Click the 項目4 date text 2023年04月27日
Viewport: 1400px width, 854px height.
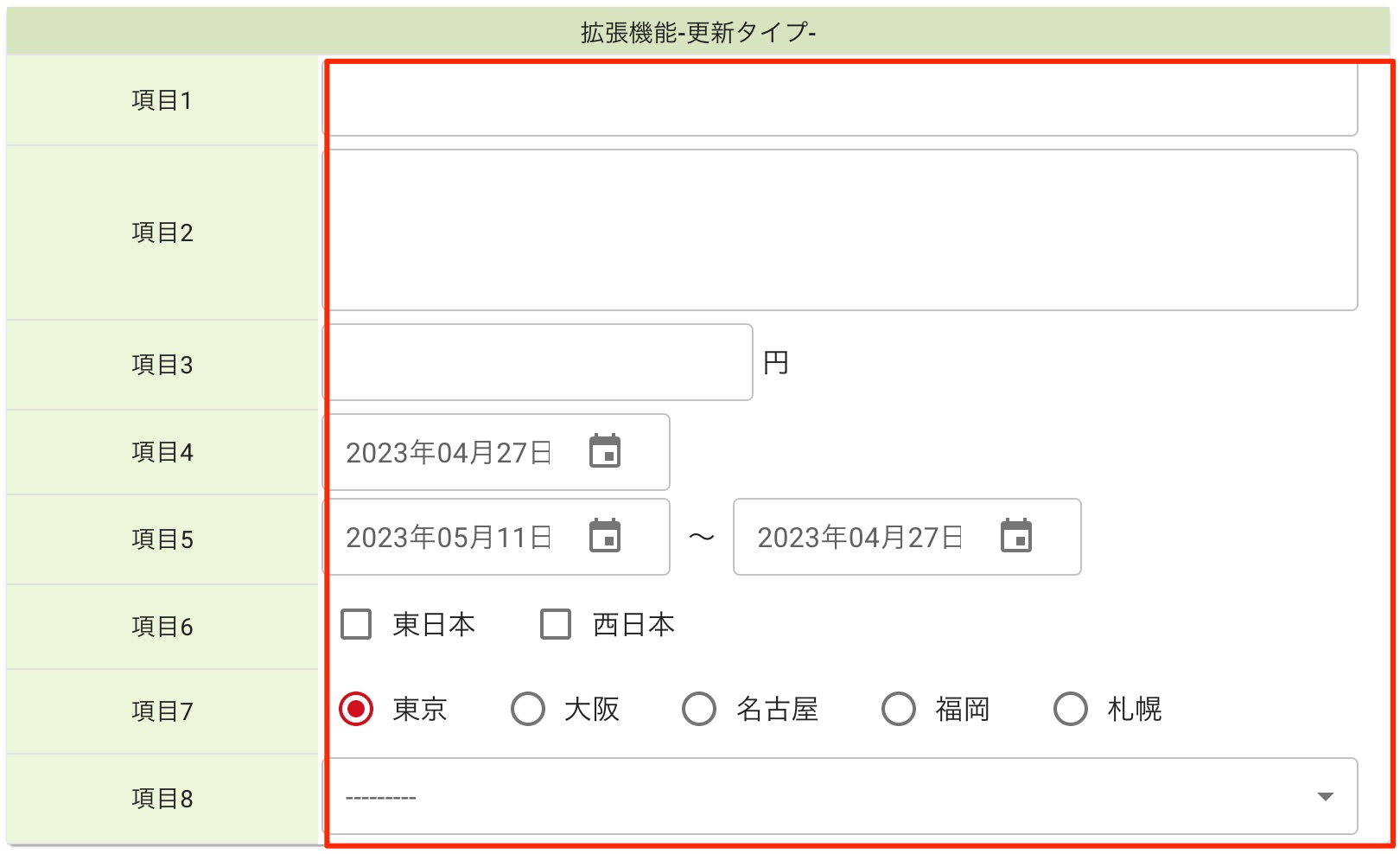click(x=449, y=452)
